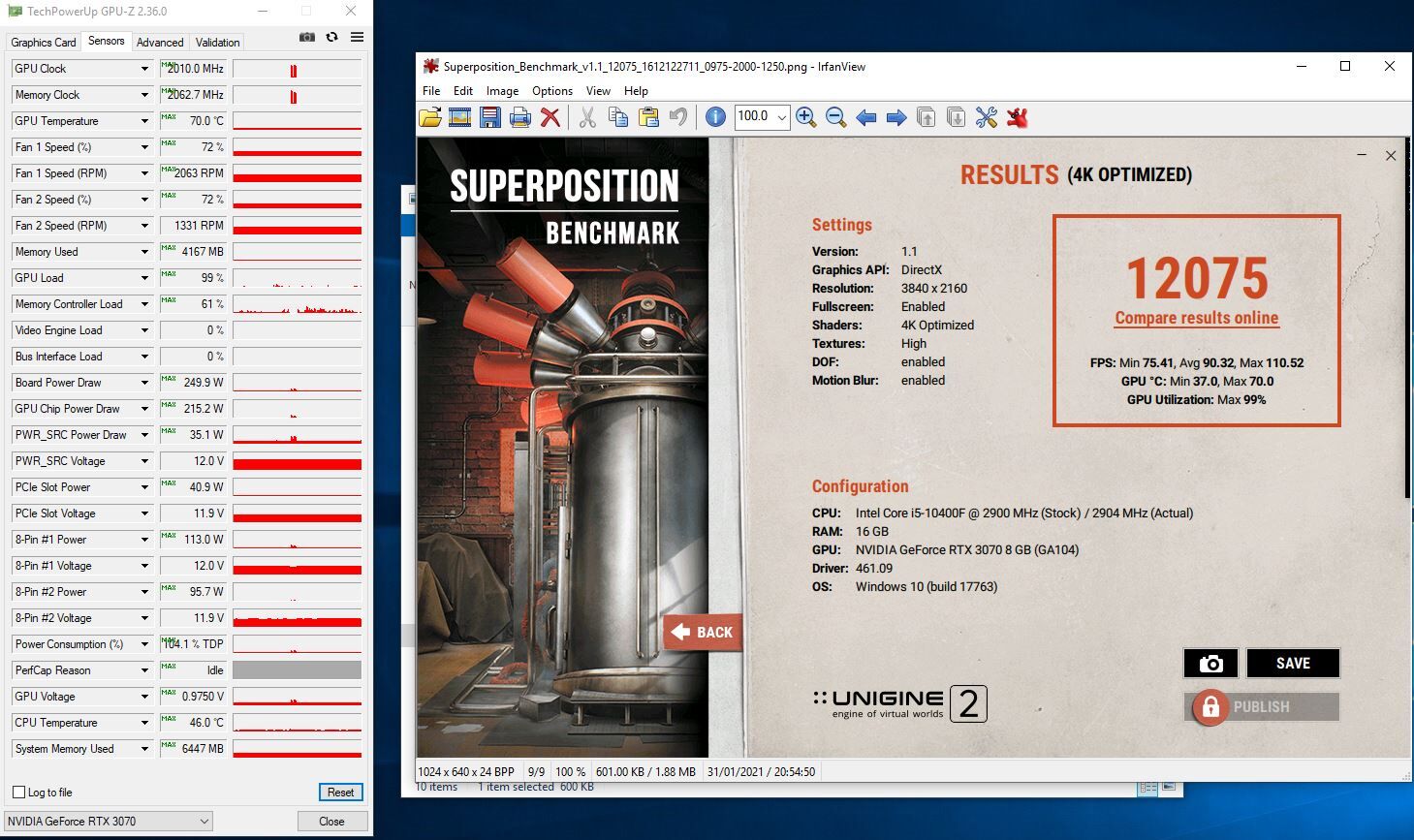The width and height of the screenshot is (1414, 840).
Task: Click the Zoom out magnifier icon
Action: pos(835,117)
